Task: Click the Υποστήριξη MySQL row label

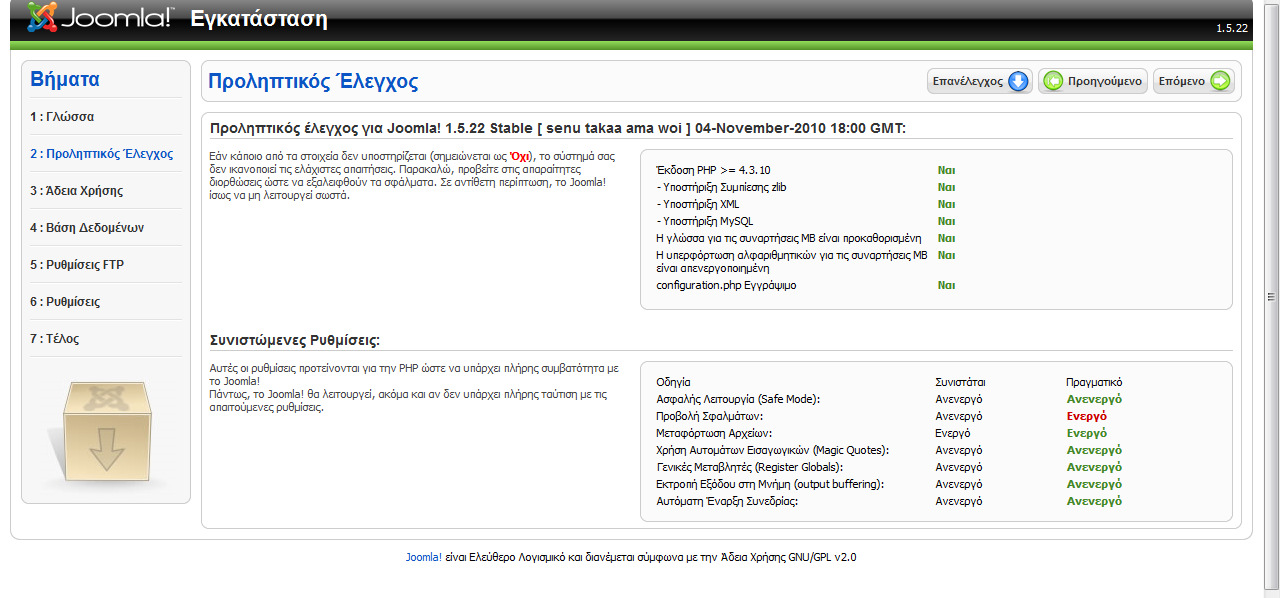Action: coord(705,221)
